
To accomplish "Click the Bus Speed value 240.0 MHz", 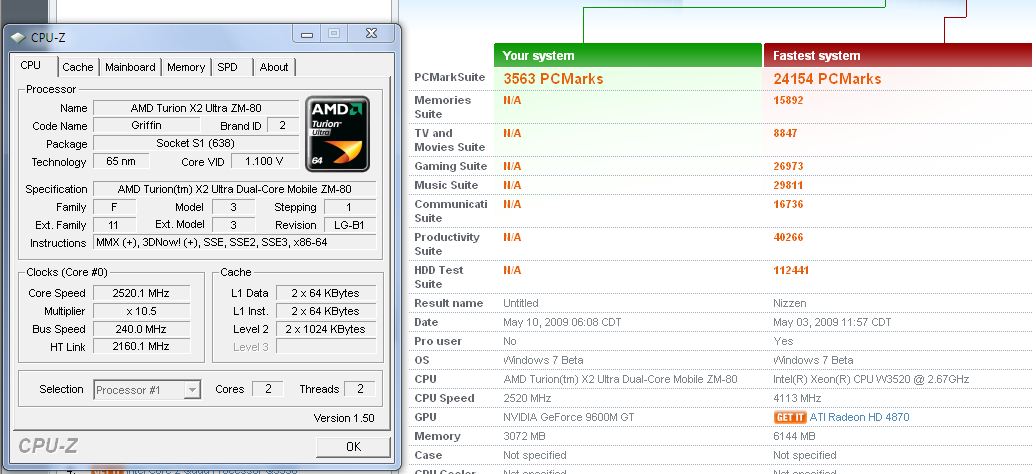I will (141, 329).
